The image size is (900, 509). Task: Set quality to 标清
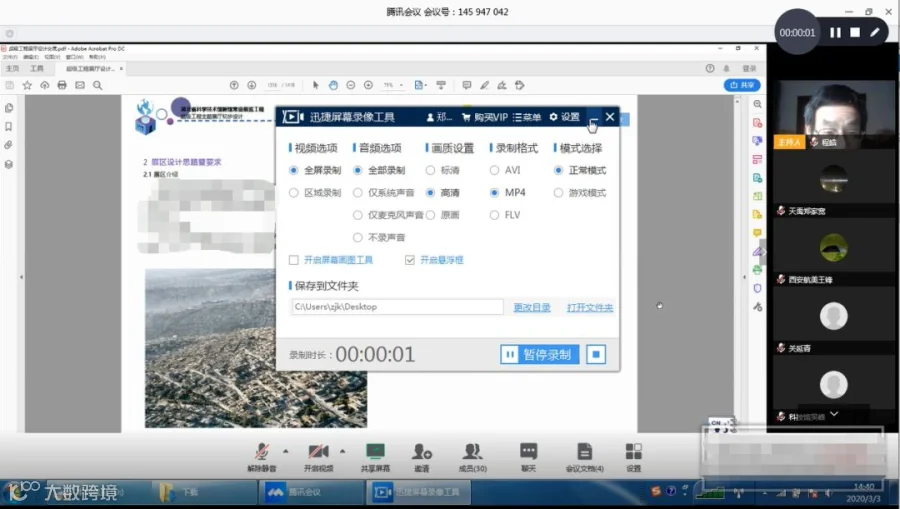[443, 170]
